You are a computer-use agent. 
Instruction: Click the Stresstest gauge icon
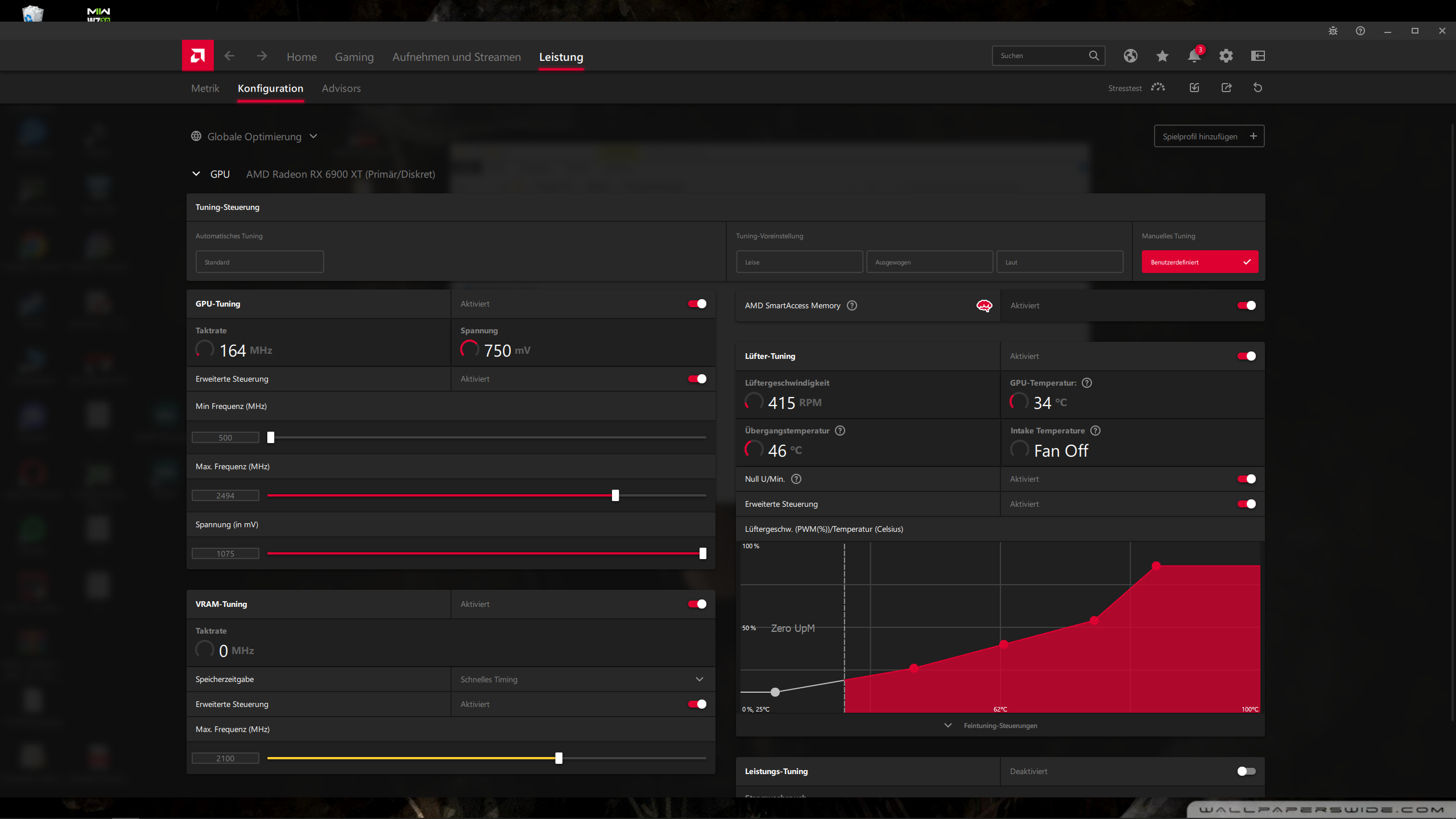click(1157, 88)
